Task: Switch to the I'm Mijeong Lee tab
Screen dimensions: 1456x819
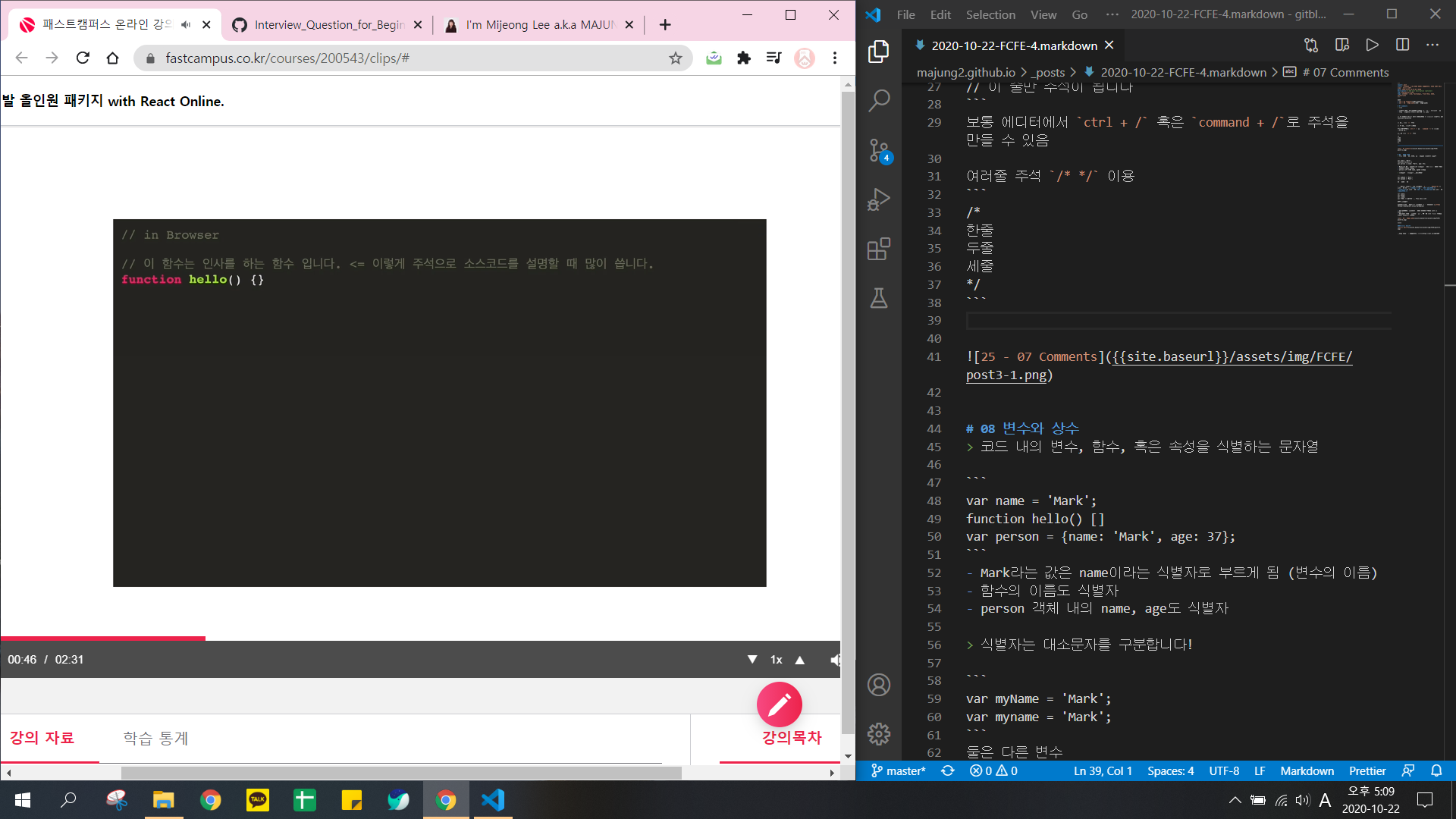Action: click(x=538, y=25)
